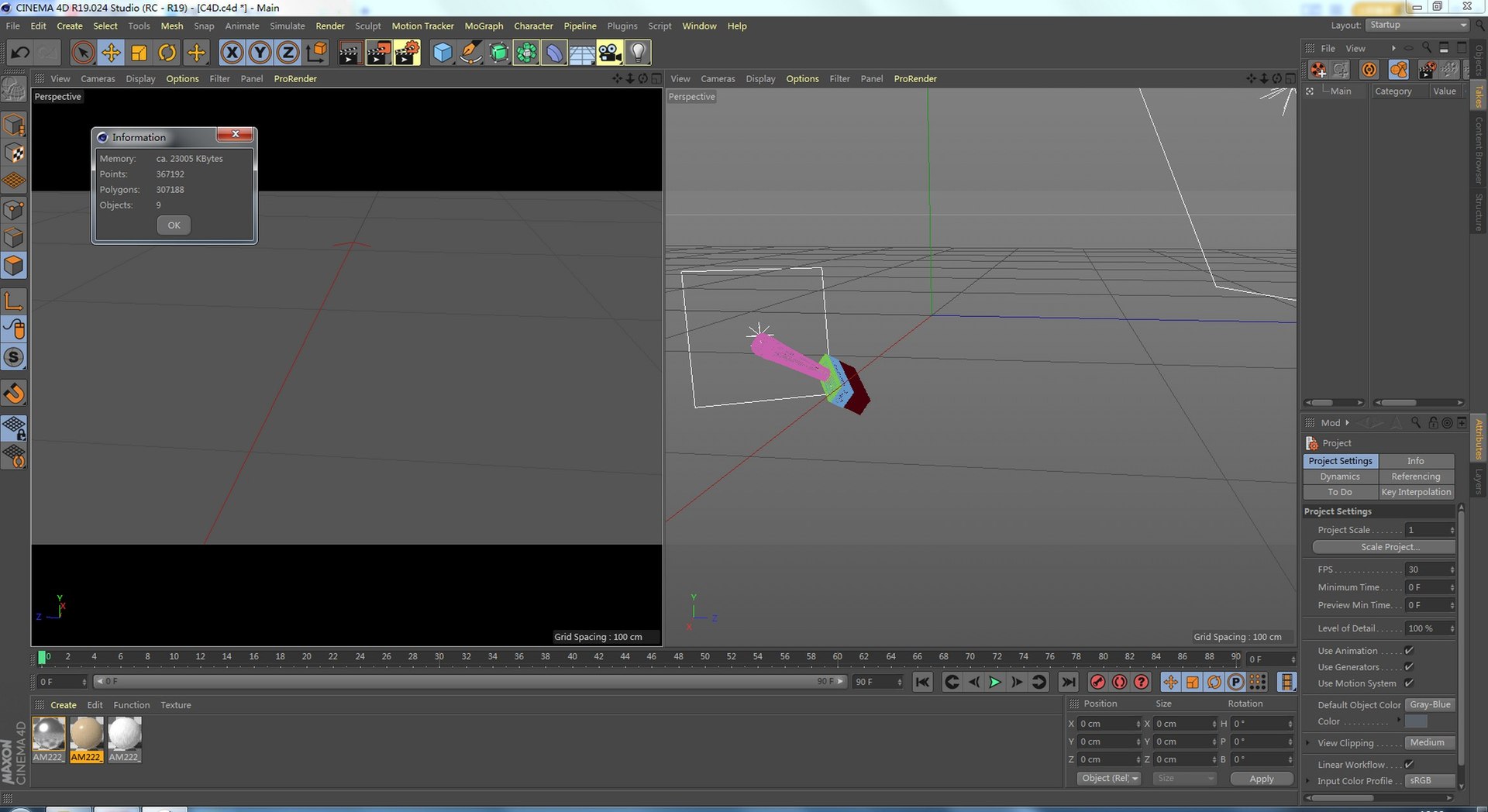The image size is (1488, 812).
Task: Toggle the X axis lock
Action: coord(232,53)
